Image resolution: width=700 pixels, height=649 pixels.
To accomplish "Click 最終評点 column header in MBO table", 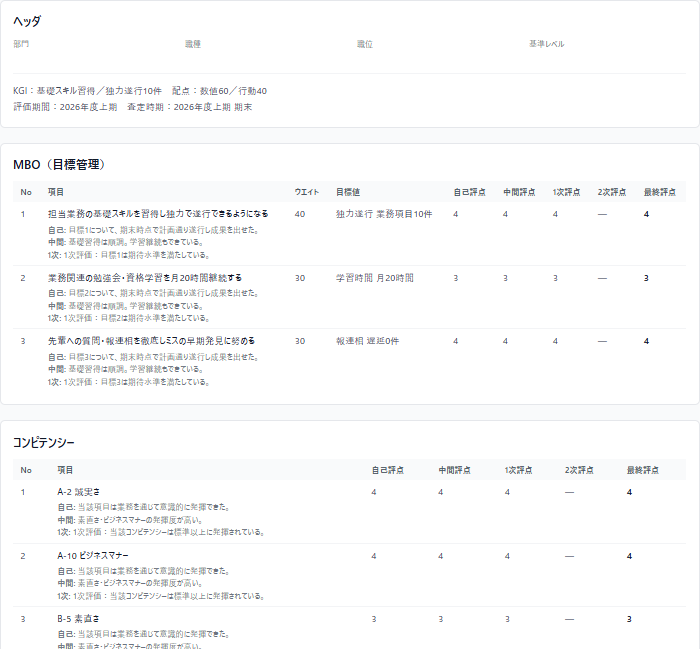I will pyautogui.click(x=659, y=192).
